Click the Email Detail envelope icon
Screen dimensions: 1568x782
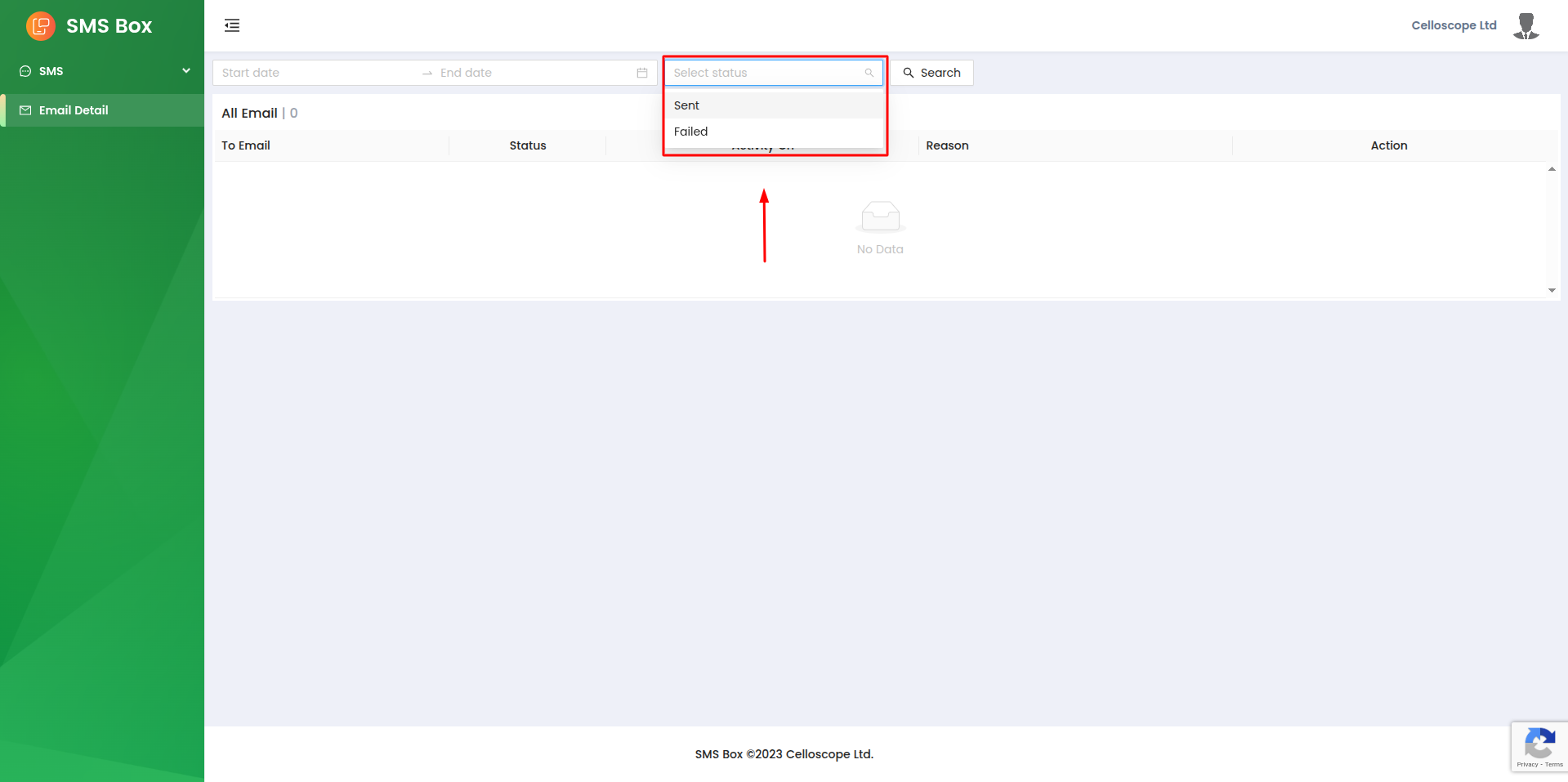(25, 110)
